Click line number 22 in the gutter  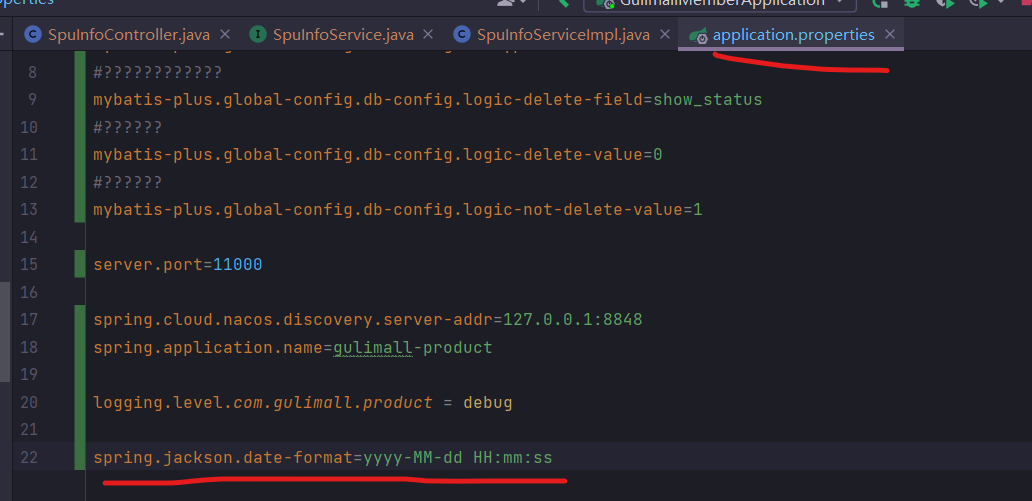[28, 458]
